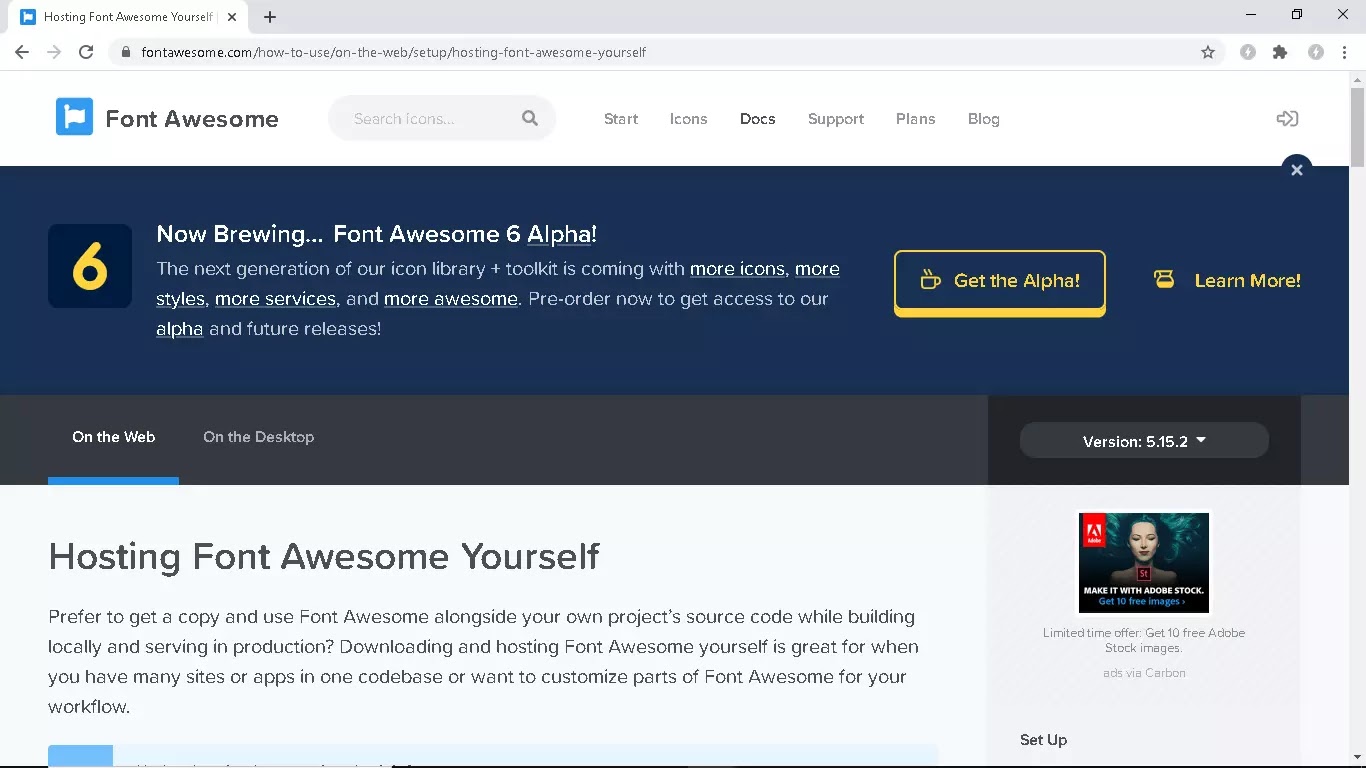Click the scrollbar down arrow
Image resolution: width=1366 pixels, height=768 pixels.
click(1357, 758)
